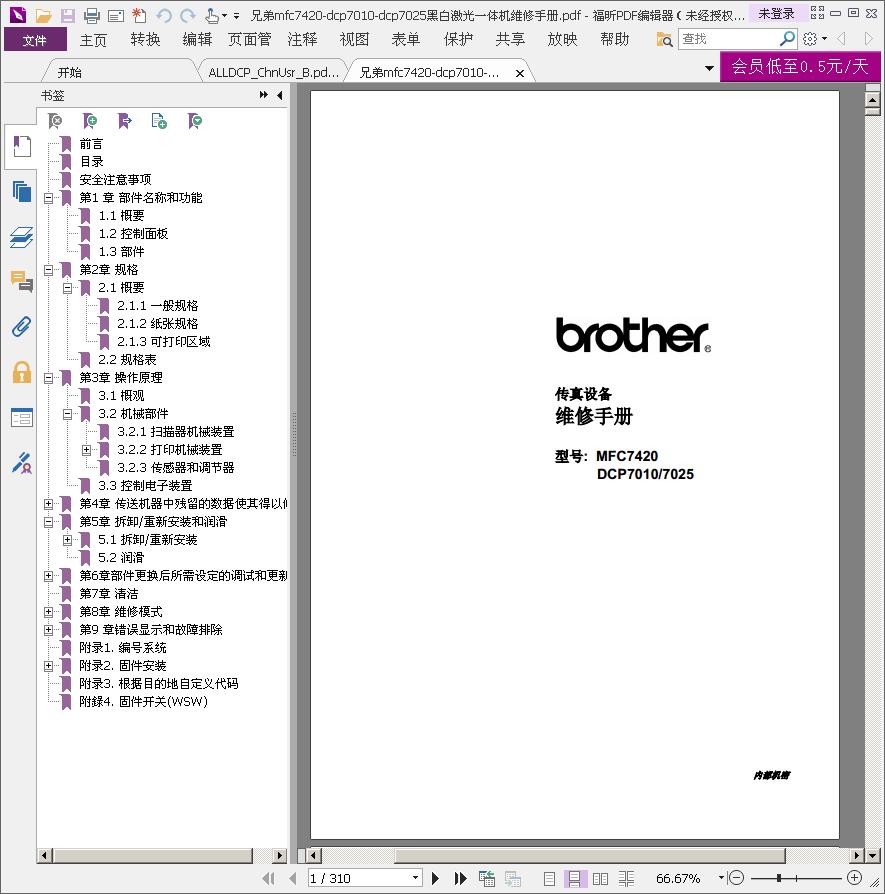Click the bookmark with arrow icon
The height and width of the screenshot is (894, 885).
125,121
